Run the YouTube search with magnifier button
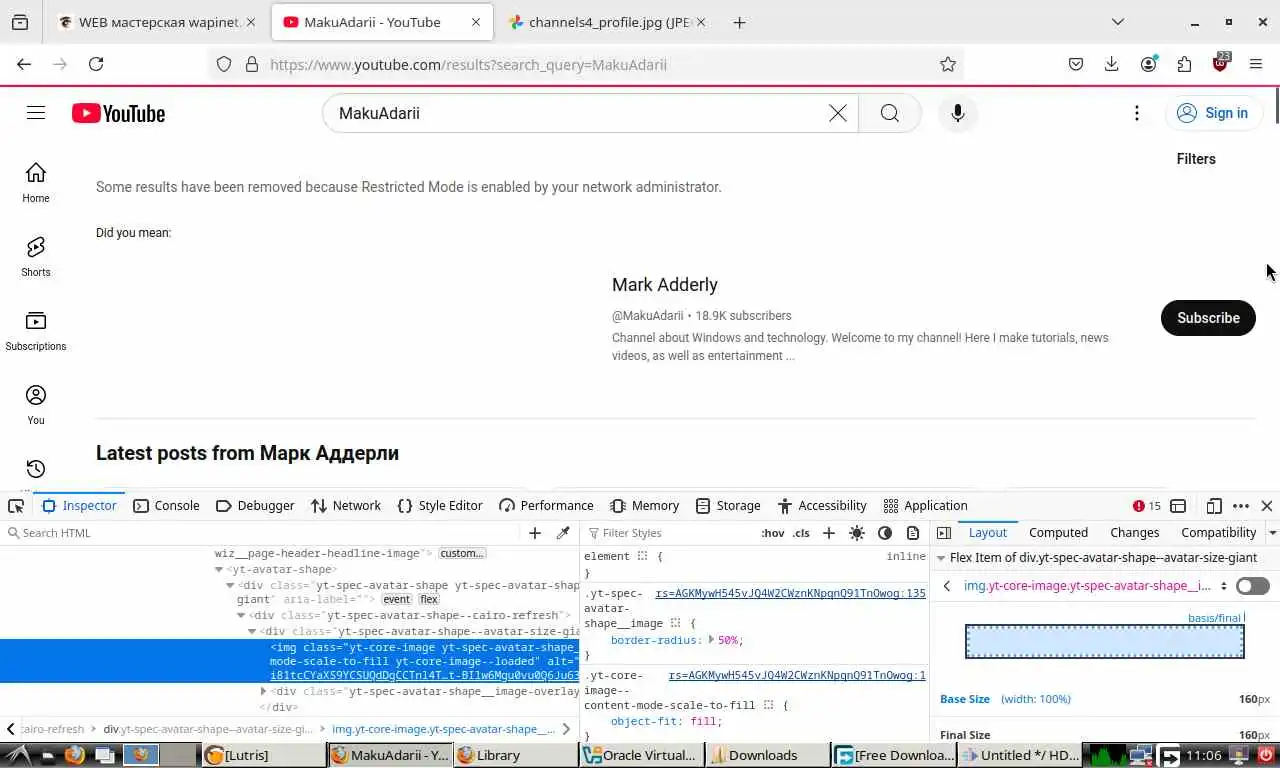The image size is (1280, 768). (890, 113)
